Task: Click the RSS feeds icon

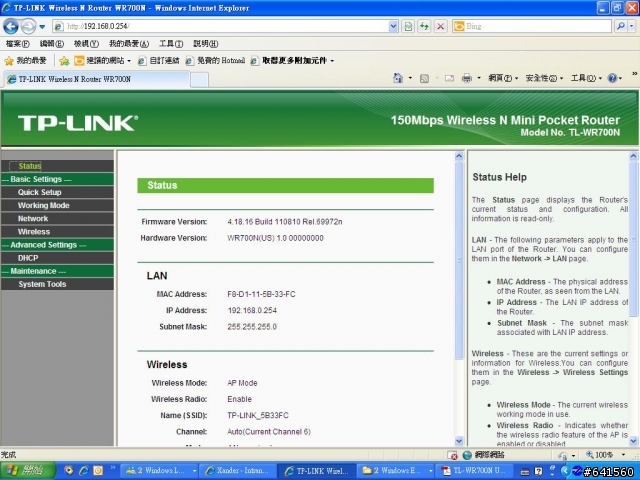Action: click(x=424, y=78)
